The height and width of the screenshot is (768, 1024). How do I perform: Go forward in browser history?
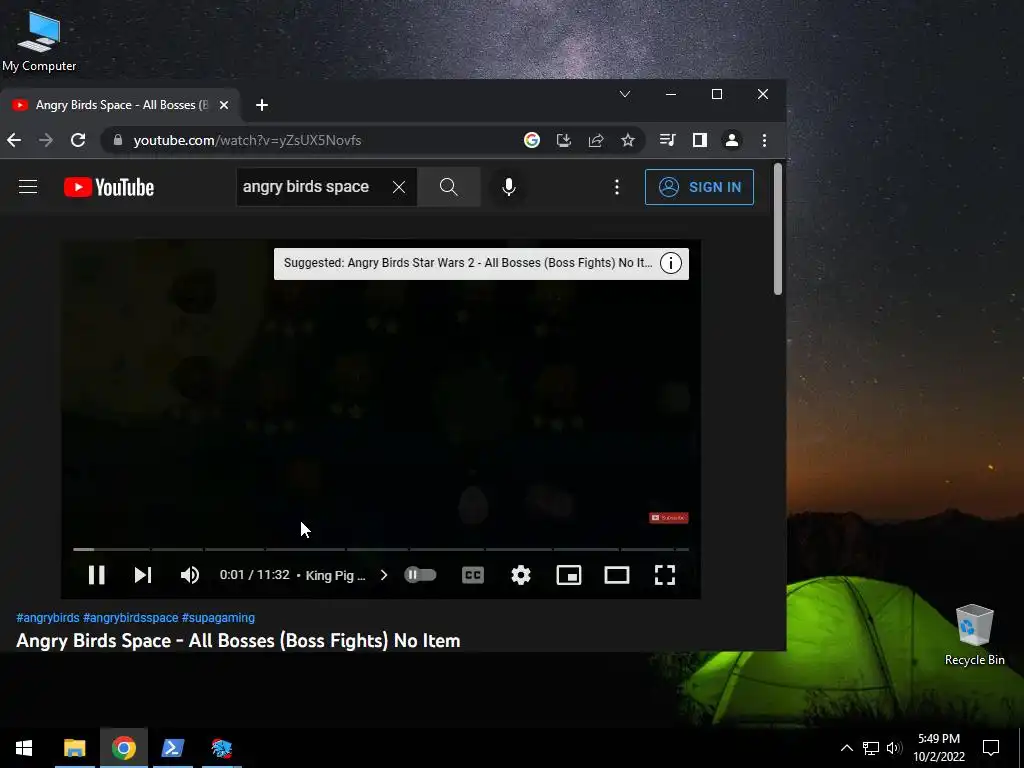(46, 140)
